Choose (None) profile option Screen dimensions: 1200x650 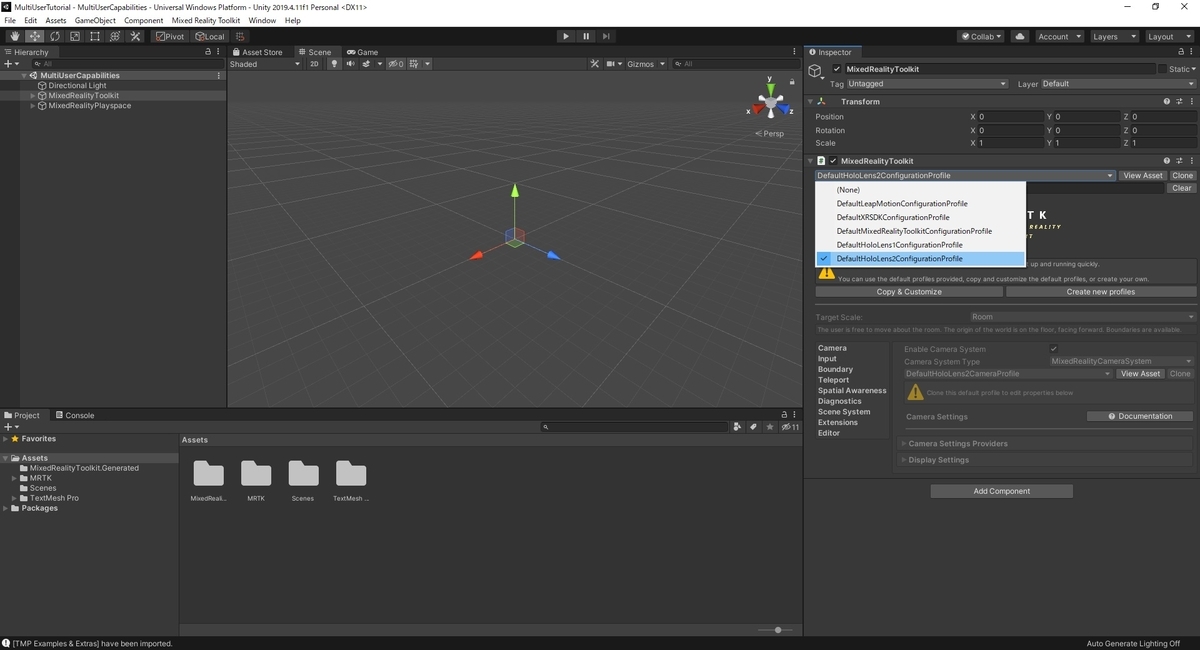click(x=921, y=189)
